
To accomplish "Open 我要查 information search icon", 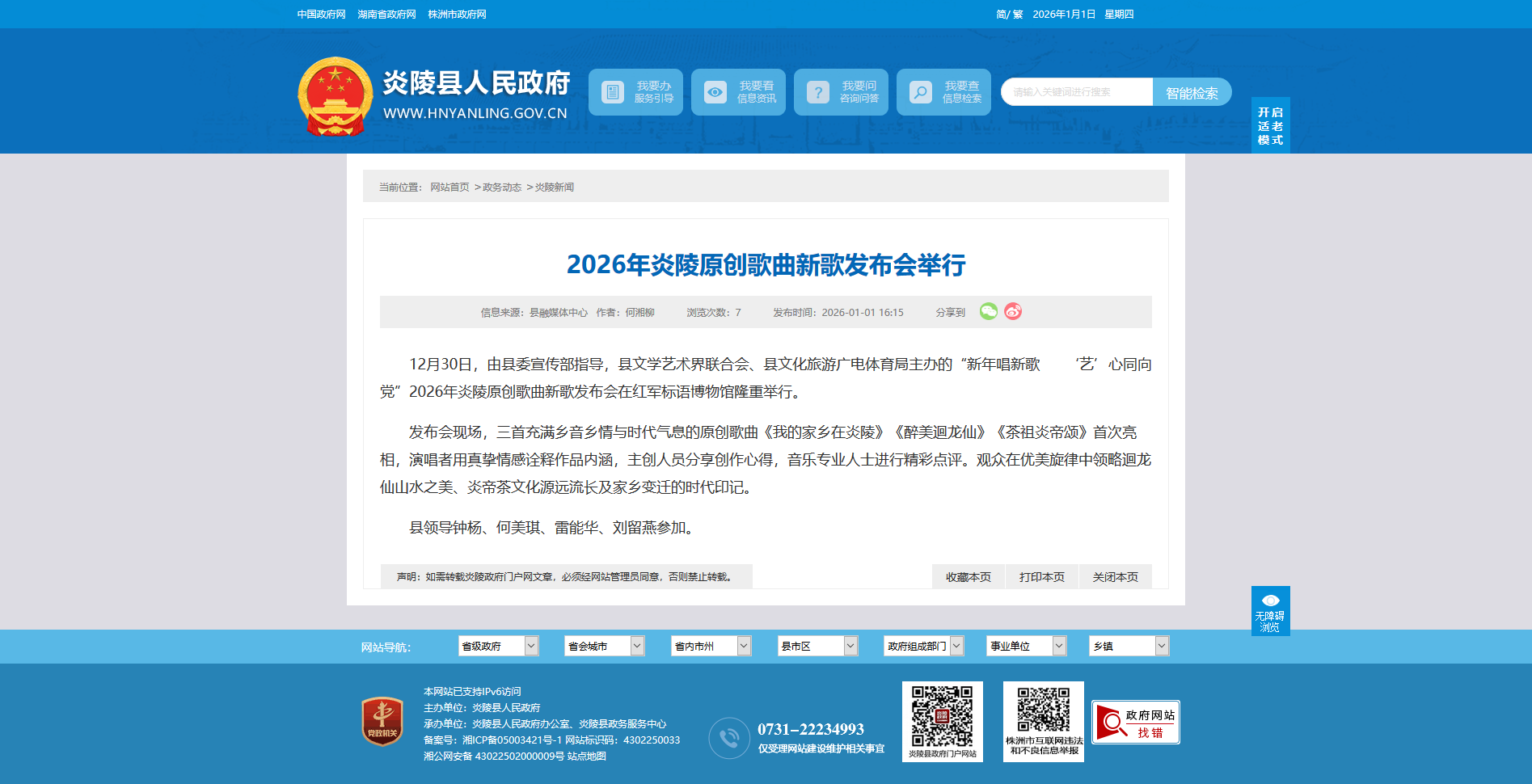I will pyautogui.click(x=921, y=92).
